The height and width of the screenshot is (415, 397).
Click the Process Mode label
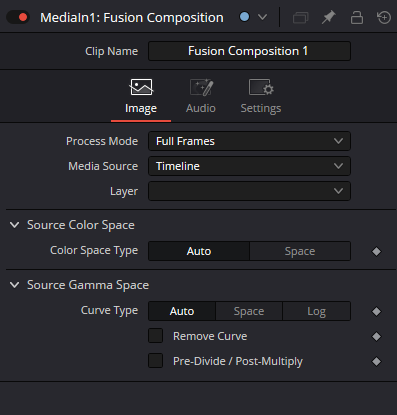pyautogui.click(x=102, y=141)
